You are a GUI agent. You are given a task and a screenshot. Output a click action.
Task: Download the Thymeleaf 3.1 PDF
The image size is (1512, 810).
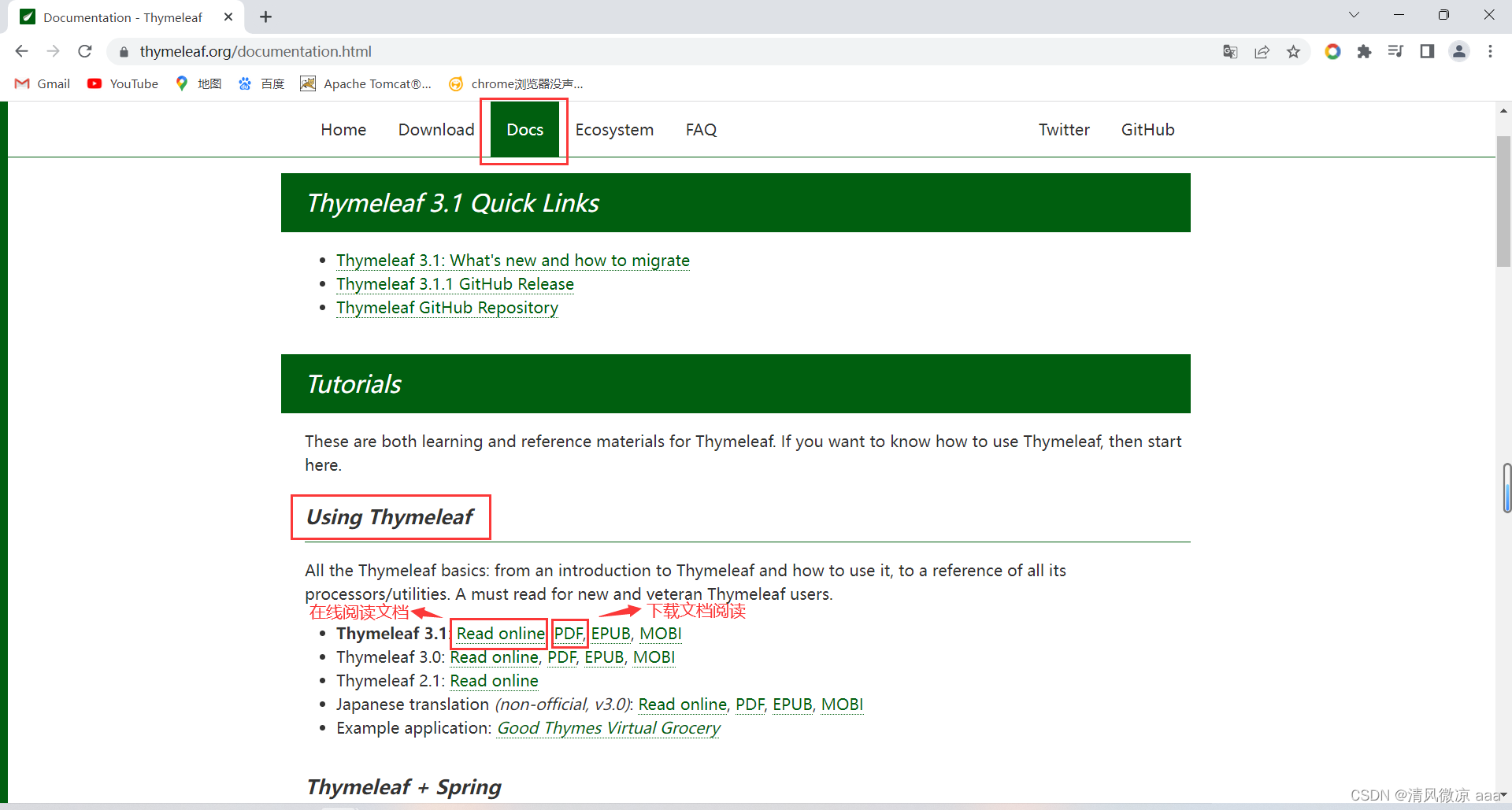[x=568, y=634]
